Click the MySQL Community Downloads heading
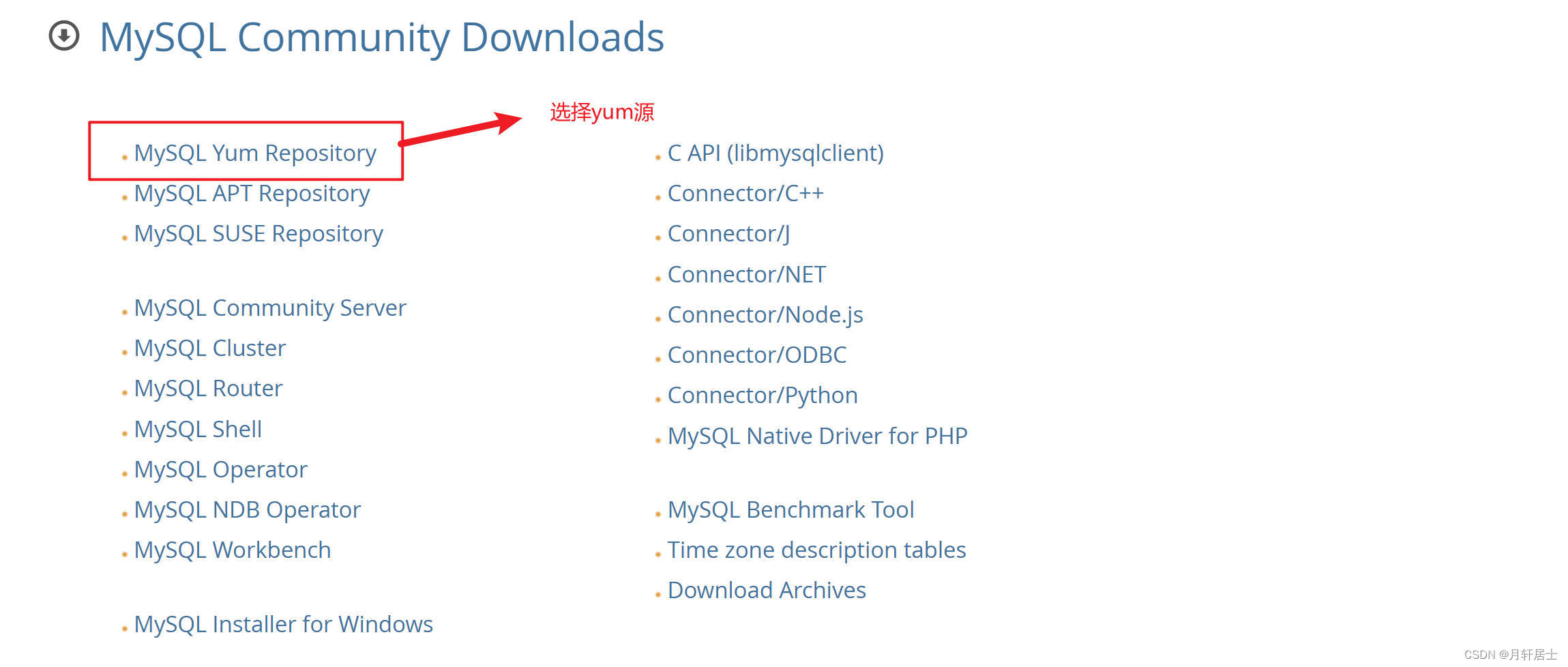Image resolution: width=1568 pixels, height=667 pixels. pyautogui.click(x=382, y=38)
